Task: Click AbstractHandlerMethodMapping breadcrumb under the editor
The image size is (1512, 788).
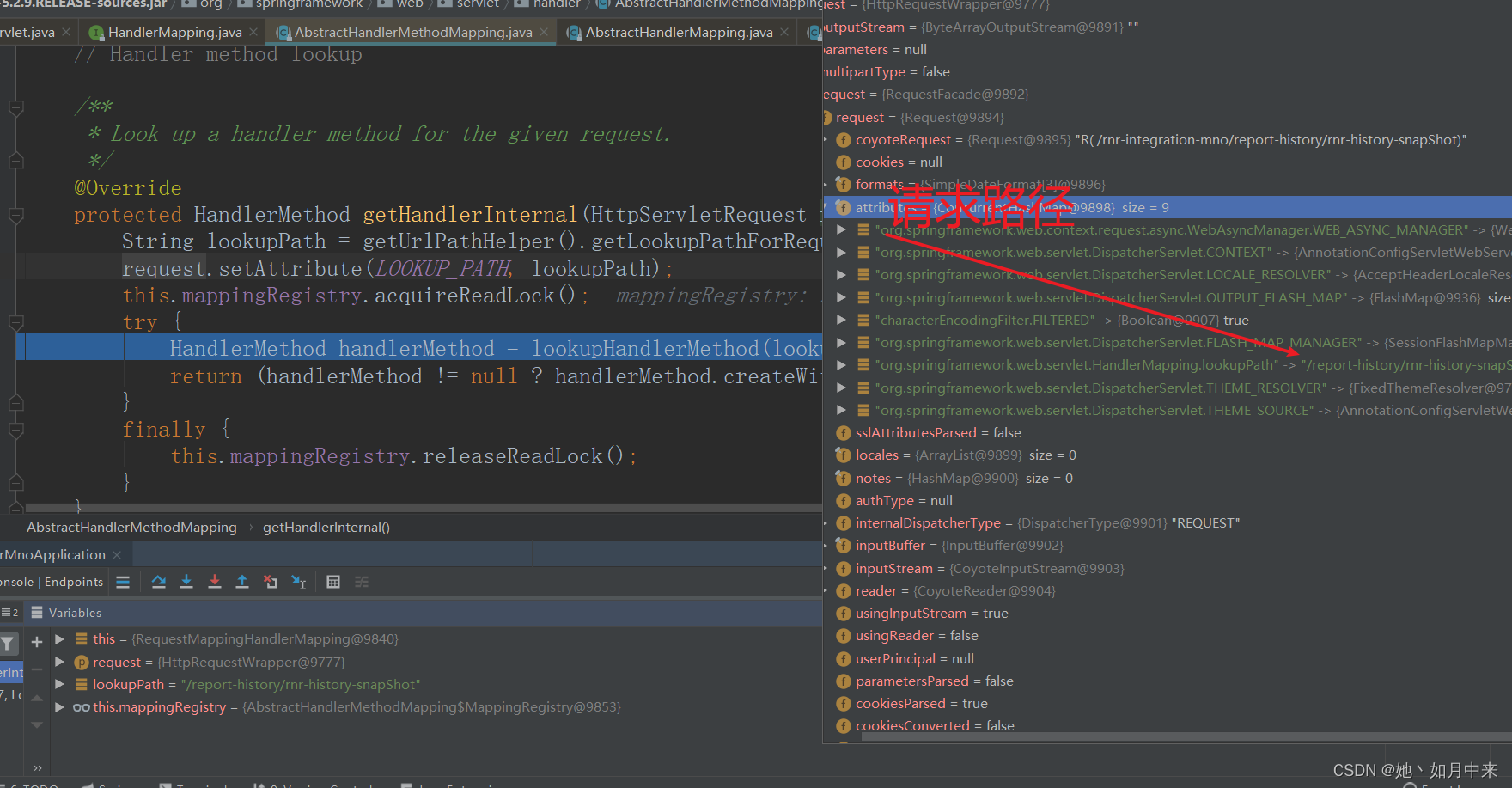Action: click(131, 527)
